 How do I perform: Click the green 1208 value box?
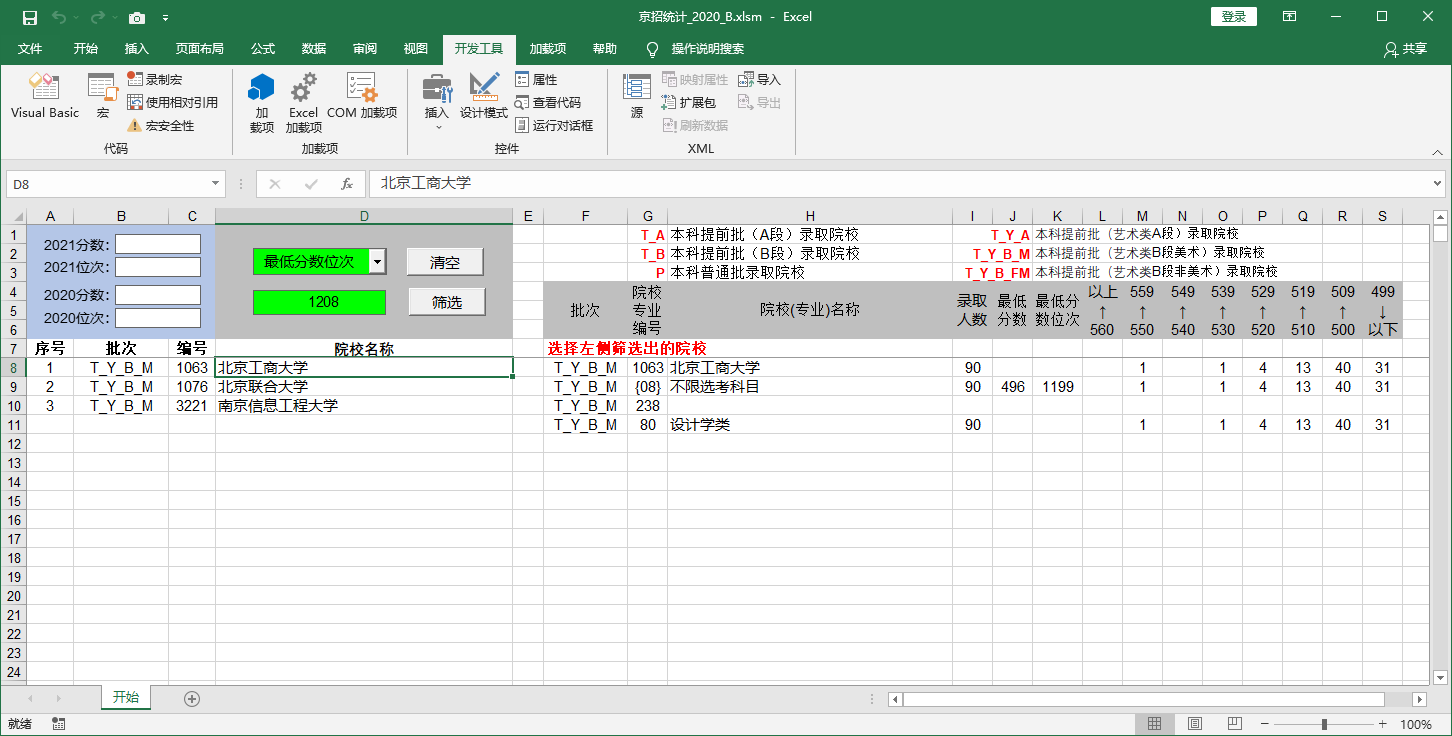click(319, 301)
